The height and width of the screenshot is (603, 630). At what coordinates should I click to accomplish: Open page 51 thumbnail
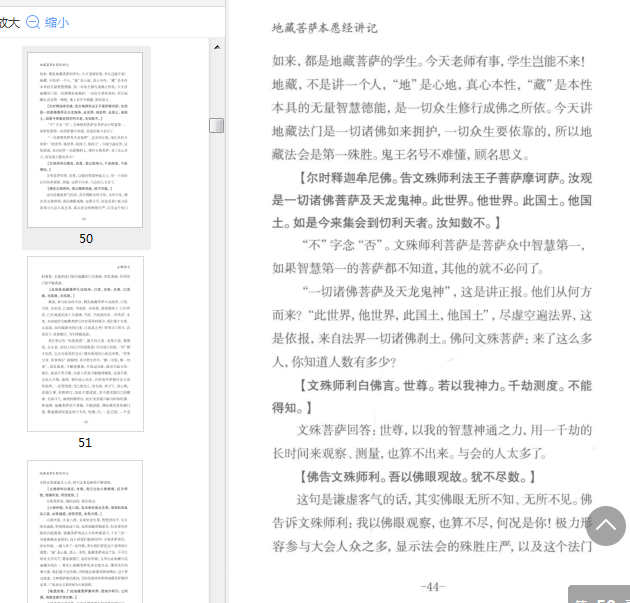click(85, 344)
